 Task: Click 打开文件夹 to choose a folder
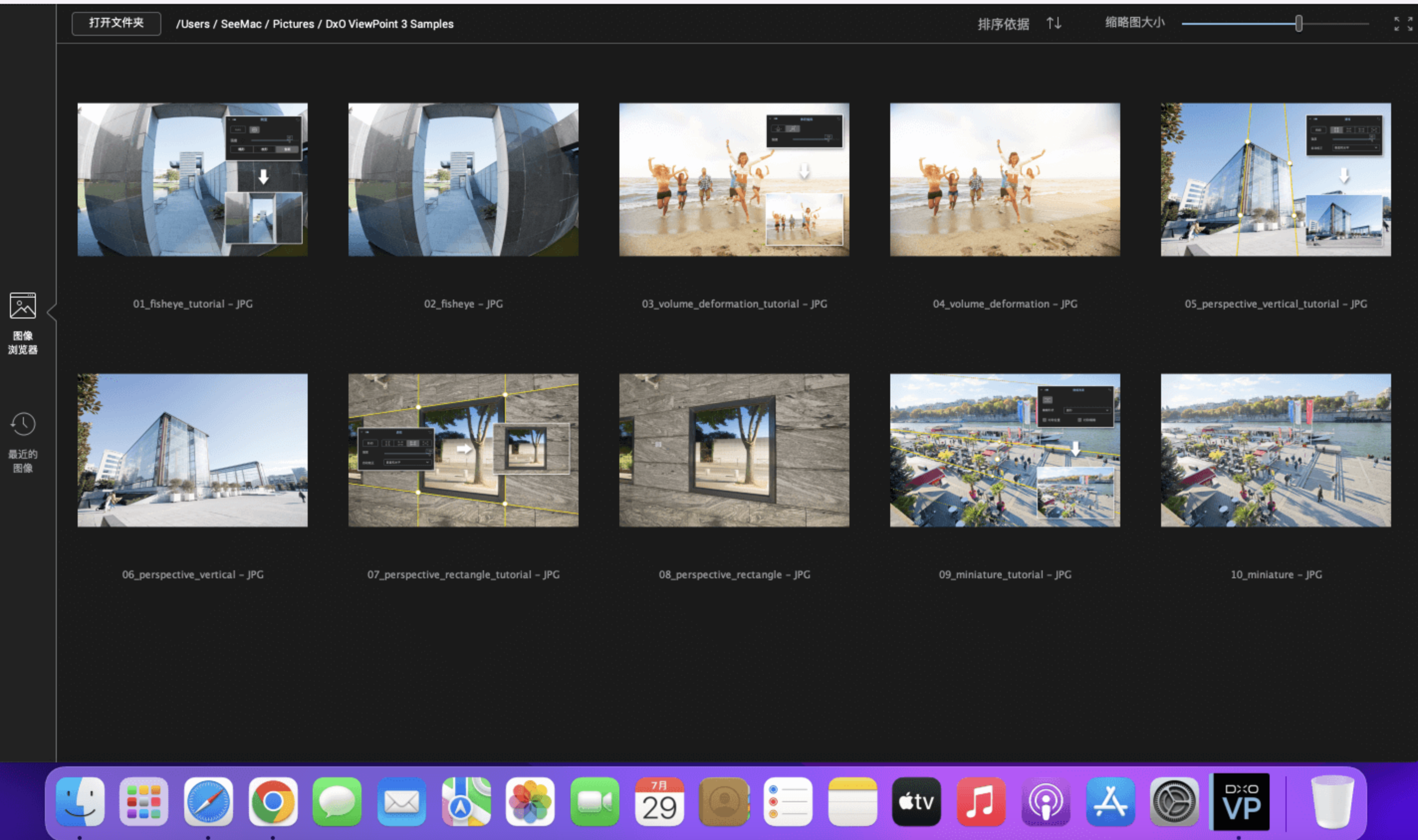coord(116,23)
